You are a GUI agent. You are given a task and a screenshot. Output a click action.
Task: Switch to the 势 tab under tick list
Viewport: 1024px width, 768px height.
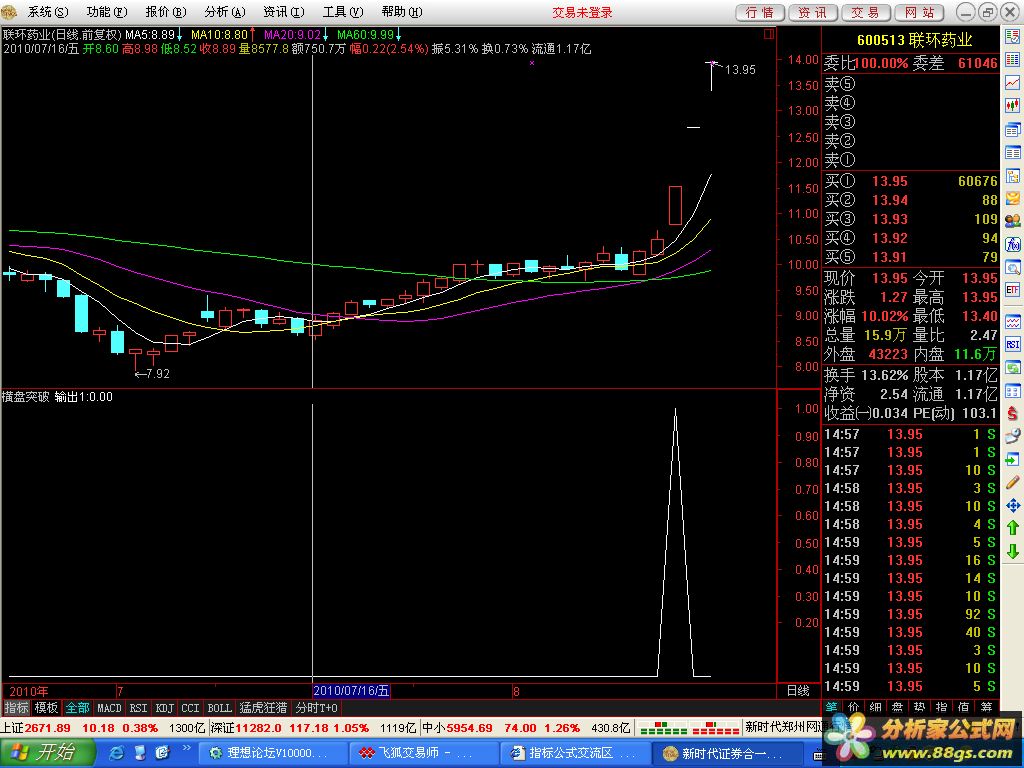[920, 707]
